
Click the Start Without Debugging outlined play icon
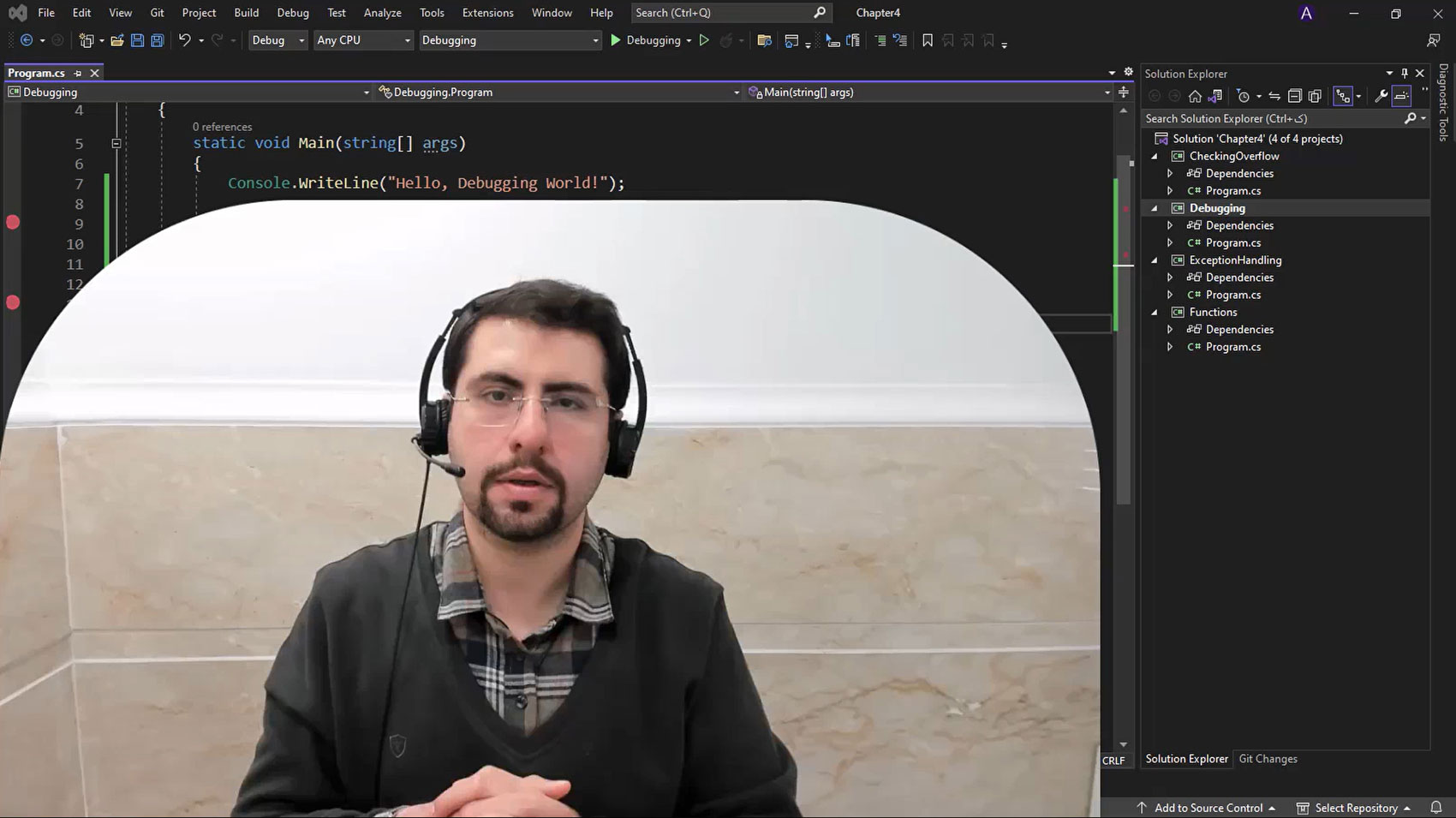pos(704,40)
